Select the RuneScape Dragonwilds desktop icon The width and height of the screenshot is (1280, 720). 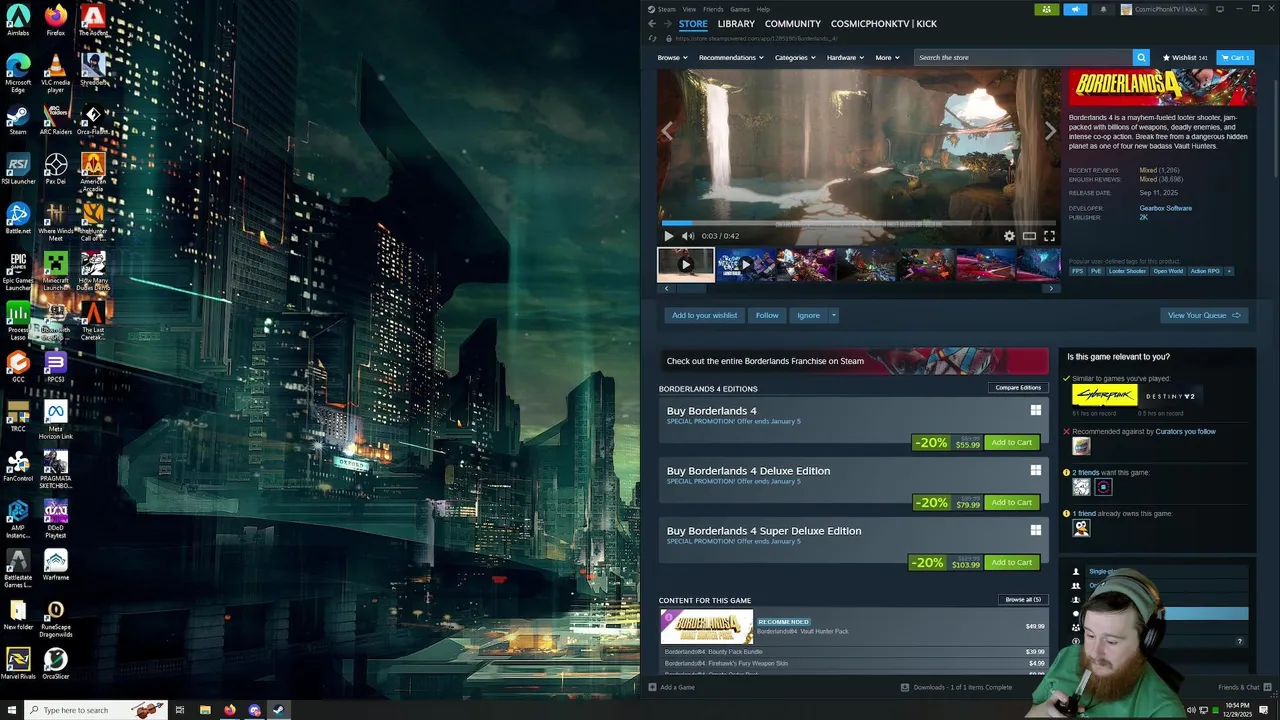coord(56,617)
